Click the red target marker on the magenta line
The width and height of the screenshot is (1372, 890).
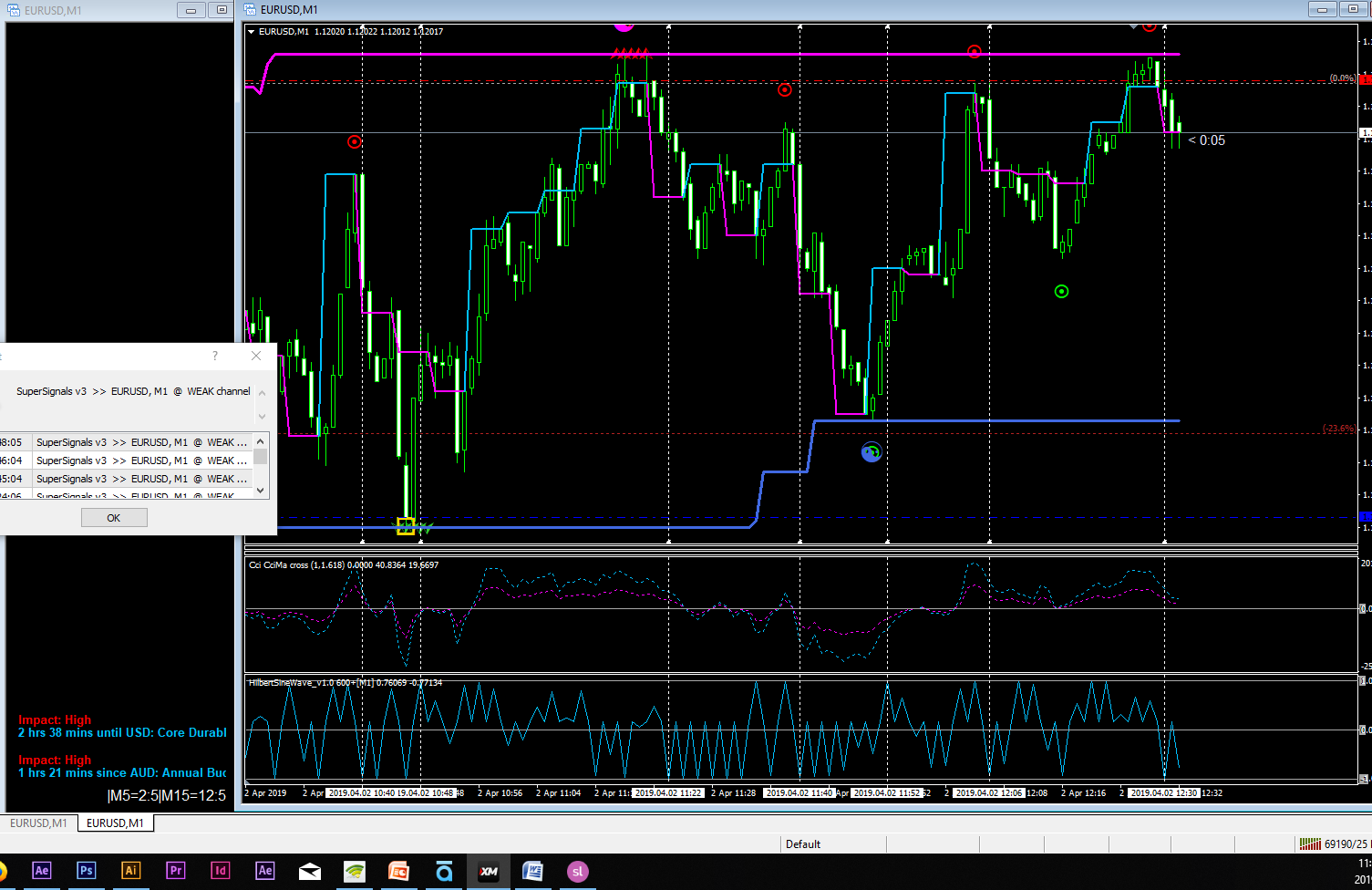tap(974, 52)
